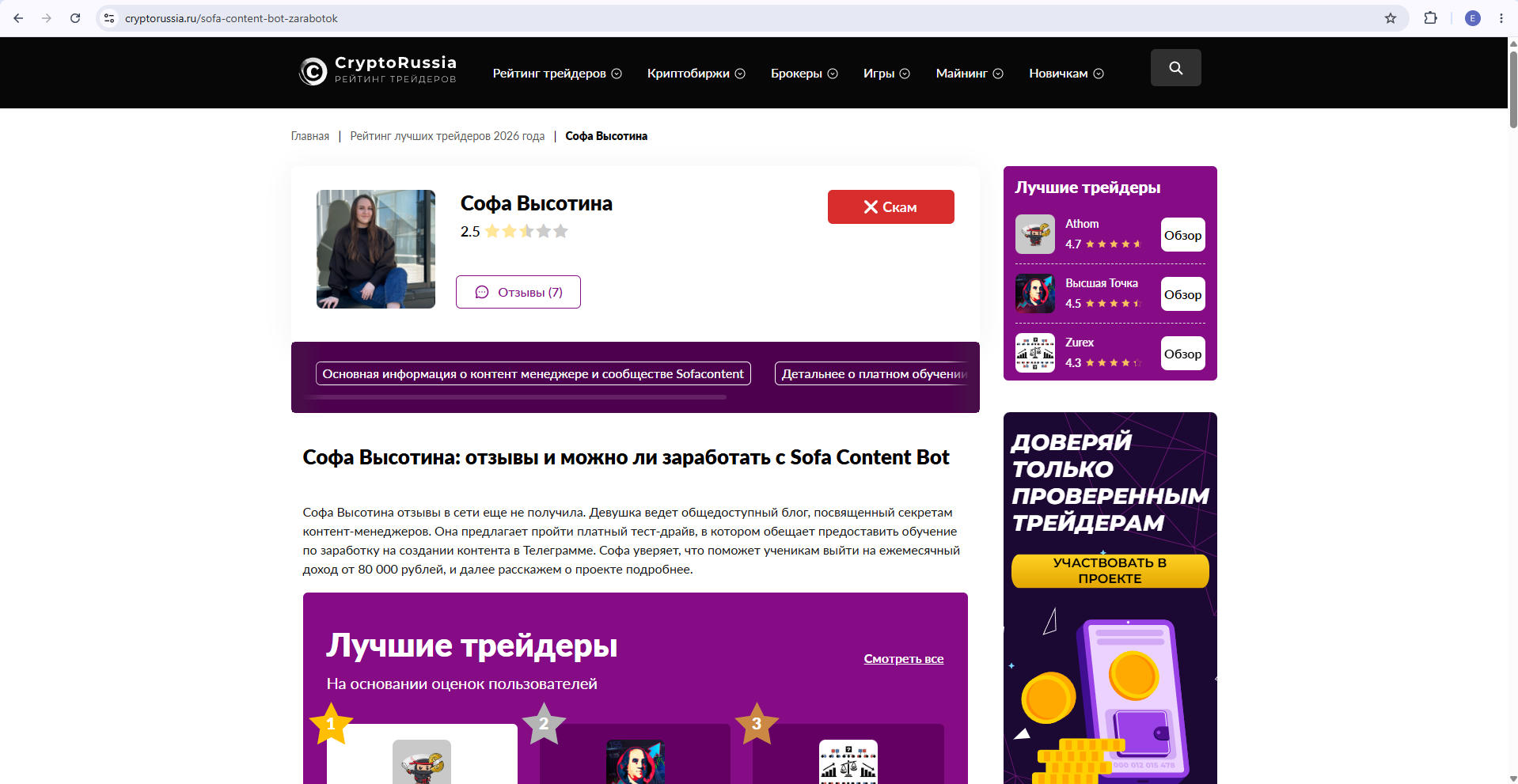Open the site search button

(1175, 68)
